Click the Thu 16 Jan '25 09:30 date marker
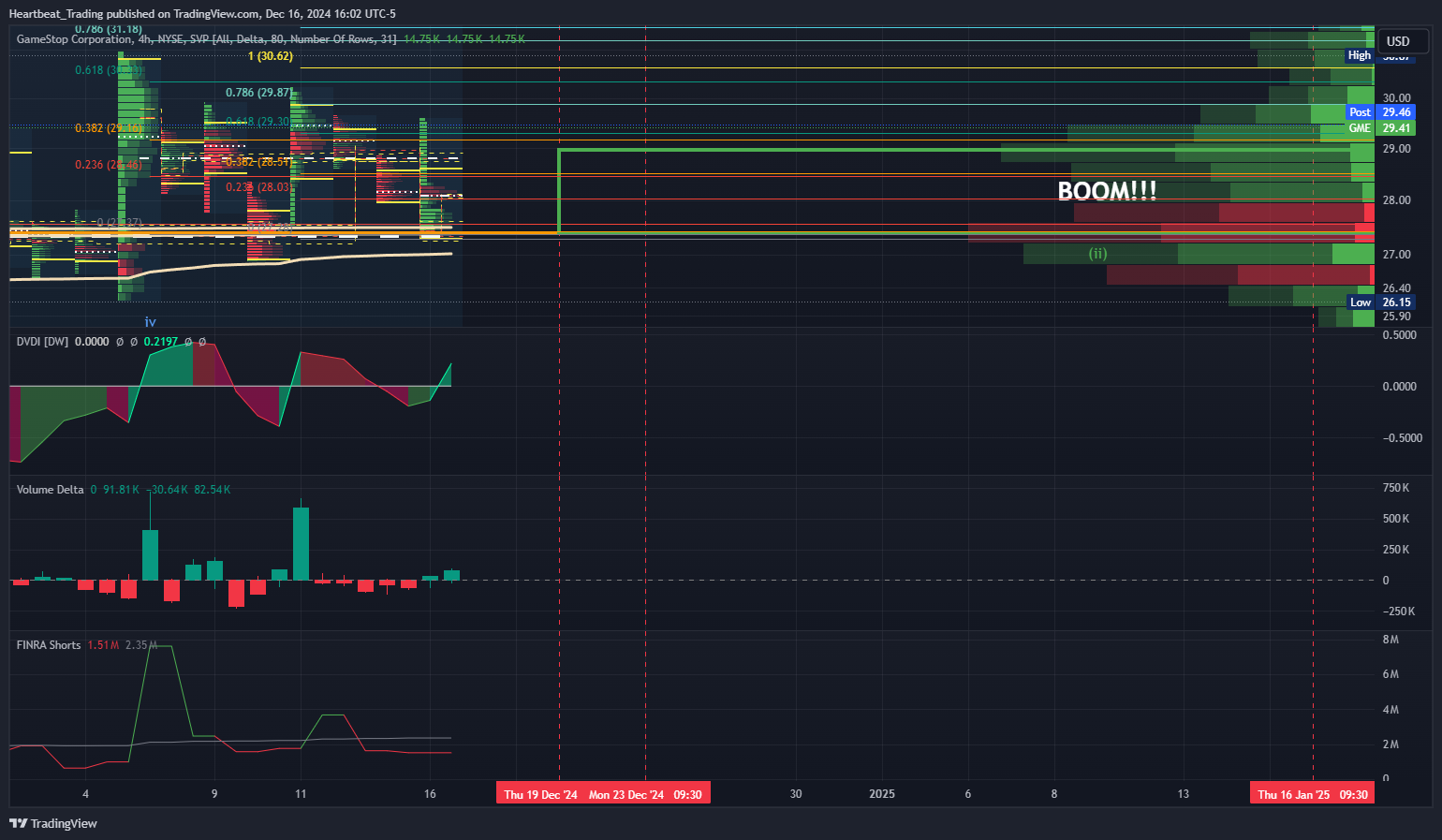Image resolution: width=1442 pixels, height=840 pixels. point(1312,794)
